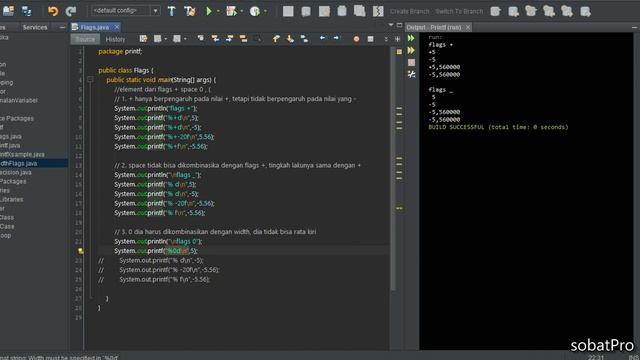Click red Start Macro Recording icon
This screenshot has height=360, width=640.
tap(356, 39)
